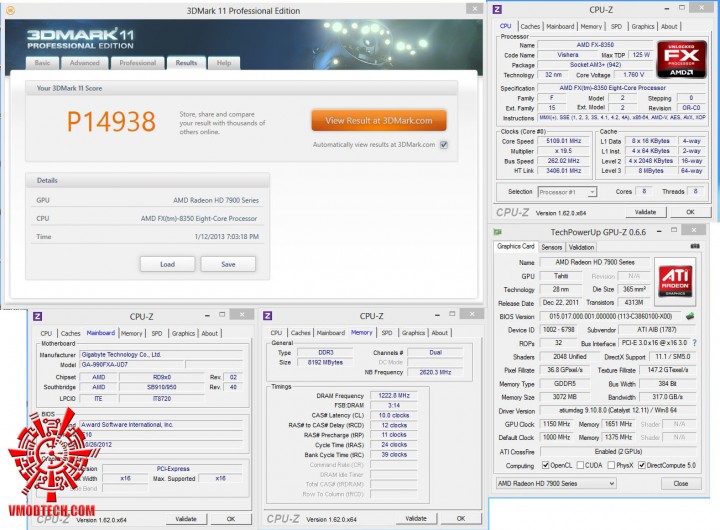This screenshot has height=530, width=720.
Task: Switch to Basic tab in 3DMark 11
Action: [42, 63]
